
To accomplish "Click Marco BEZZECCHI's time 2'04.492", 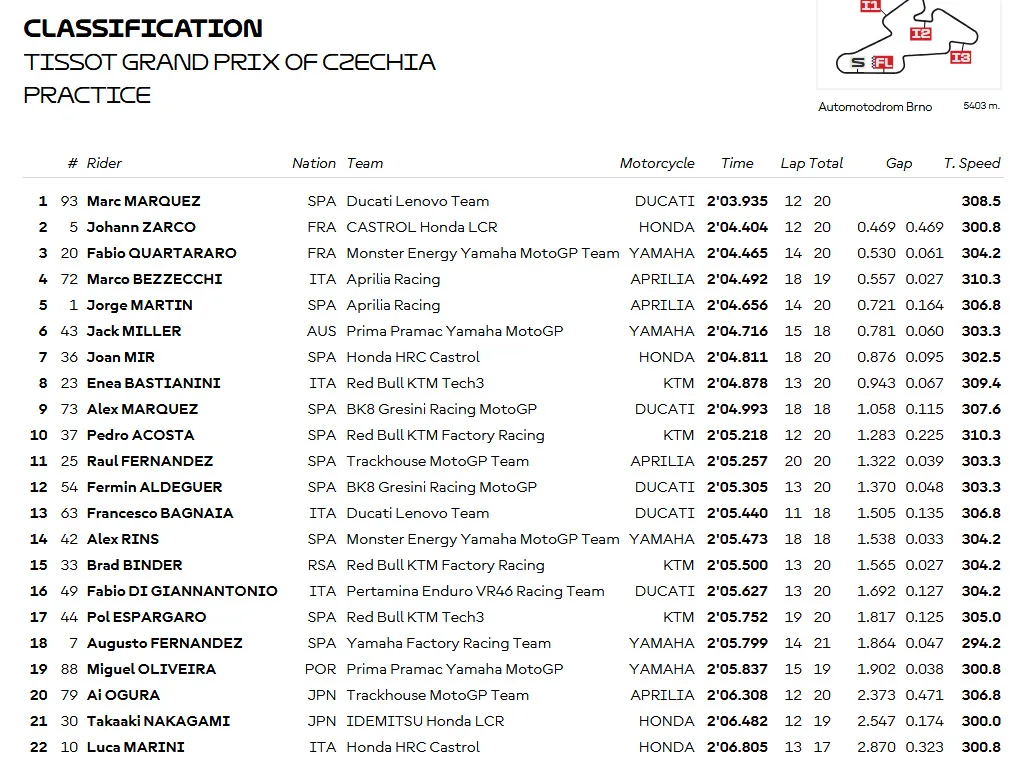I will (x=737, y=279).
